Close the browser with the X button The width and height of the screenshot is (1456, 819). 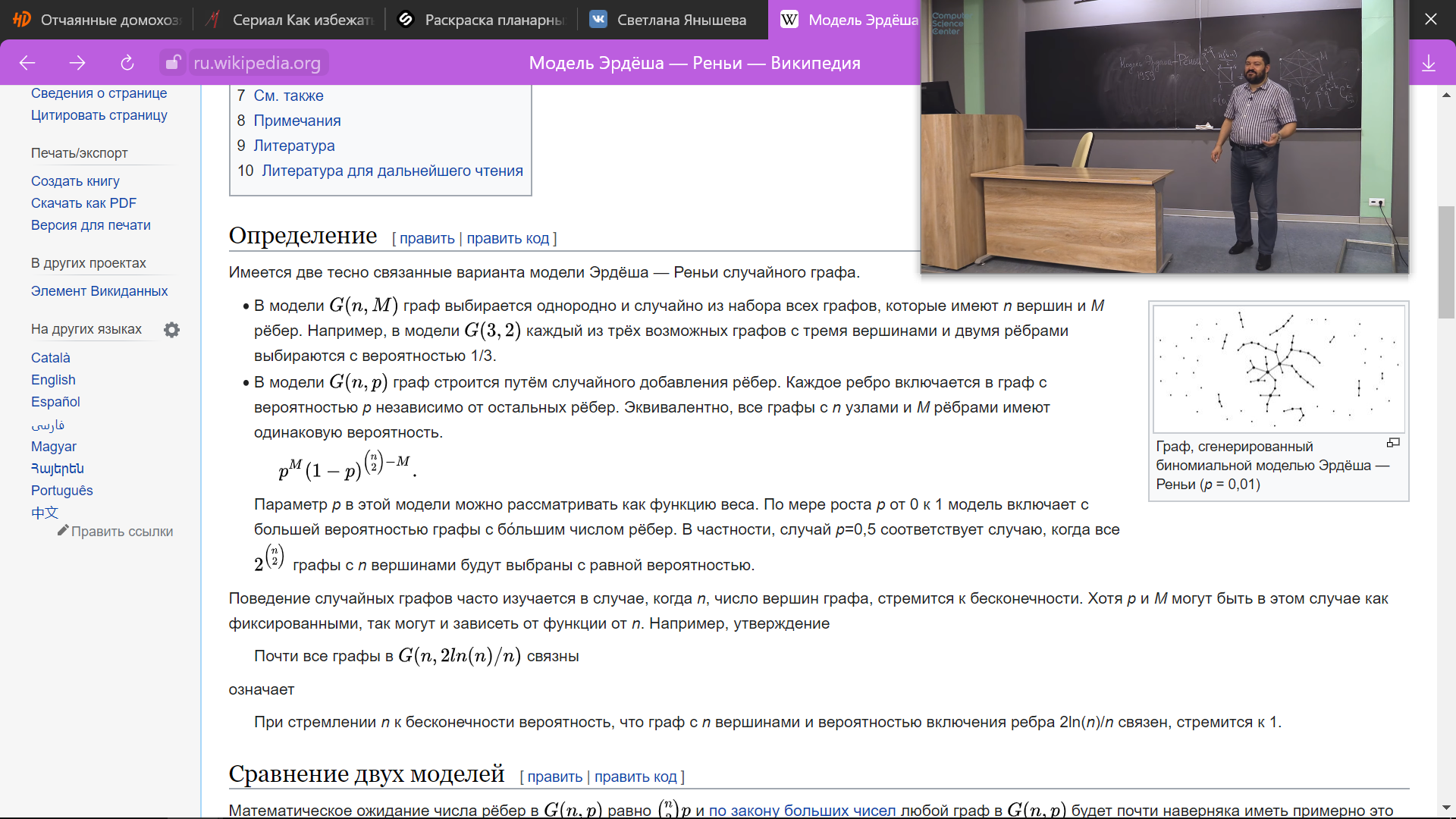pyautogui.click(x=1431, y=19)
